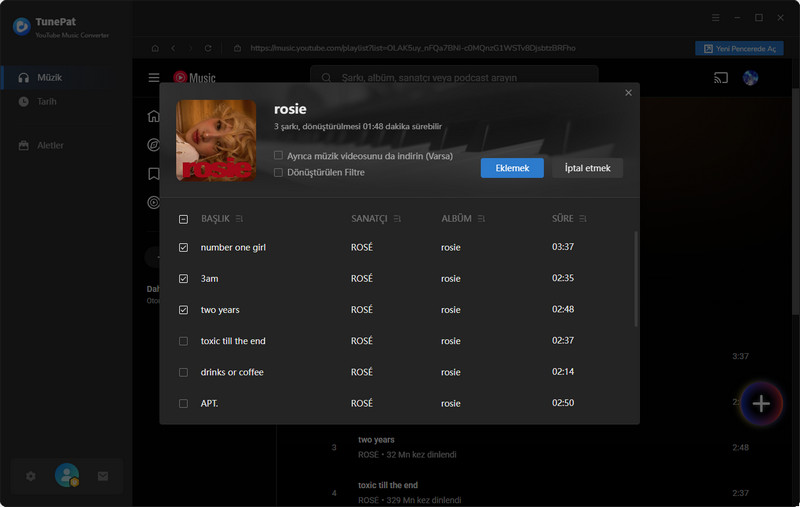Sort by SÜRE column icon

tap(583, 219)
